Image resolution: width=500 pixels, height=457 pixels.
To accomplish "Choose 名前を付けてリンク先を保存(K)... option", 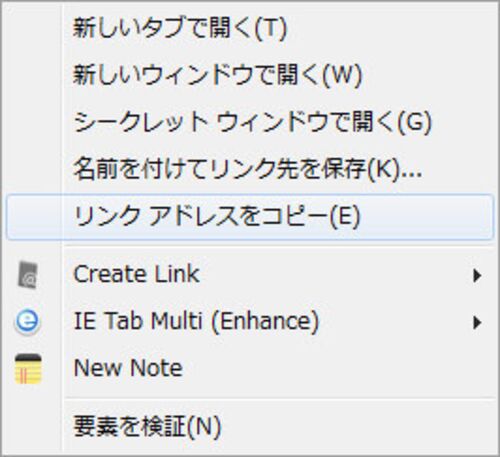I will [x=249, y=169].
